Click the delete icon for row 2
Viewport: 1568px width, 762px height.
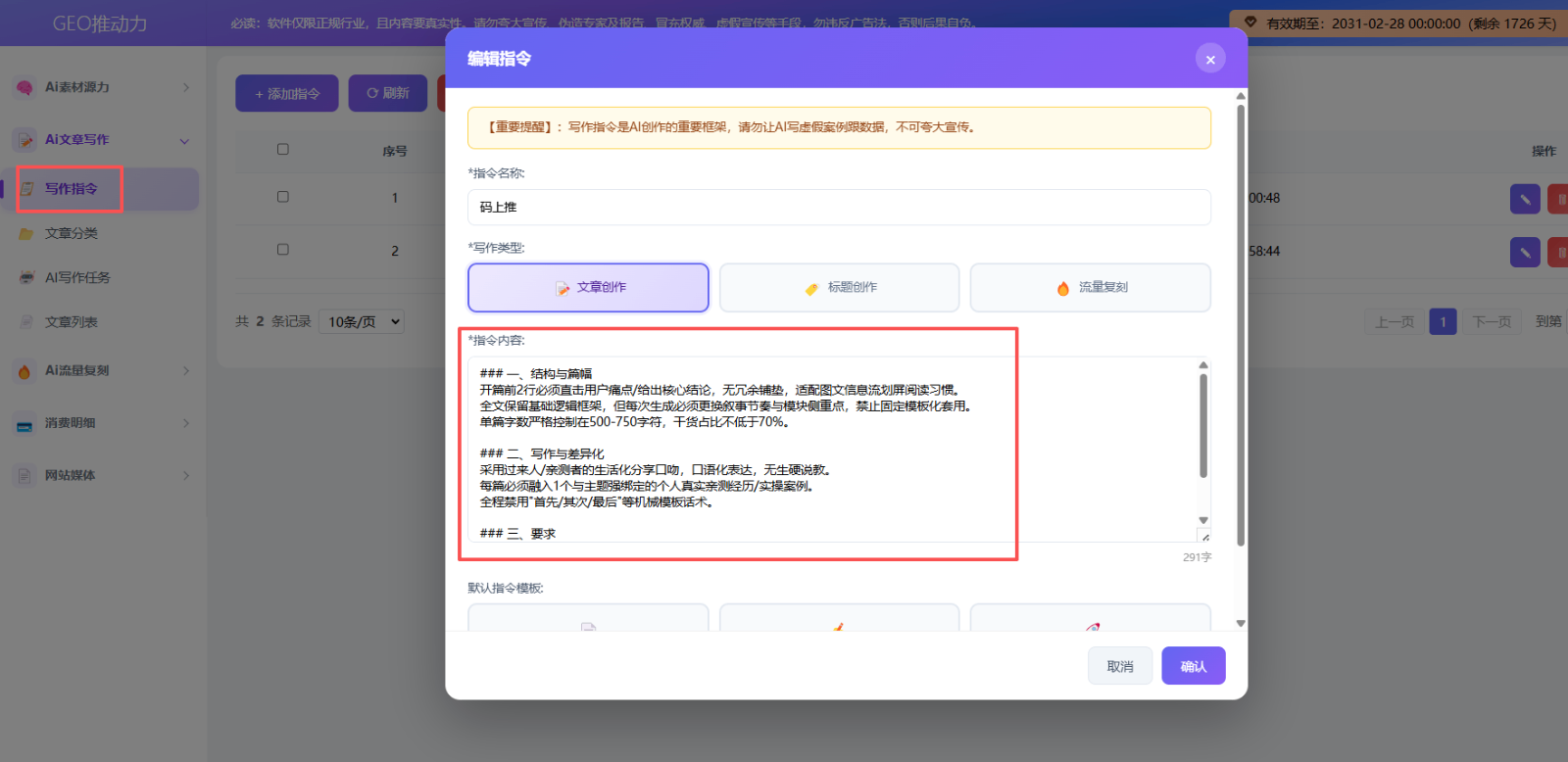[x=1558, y=252]
